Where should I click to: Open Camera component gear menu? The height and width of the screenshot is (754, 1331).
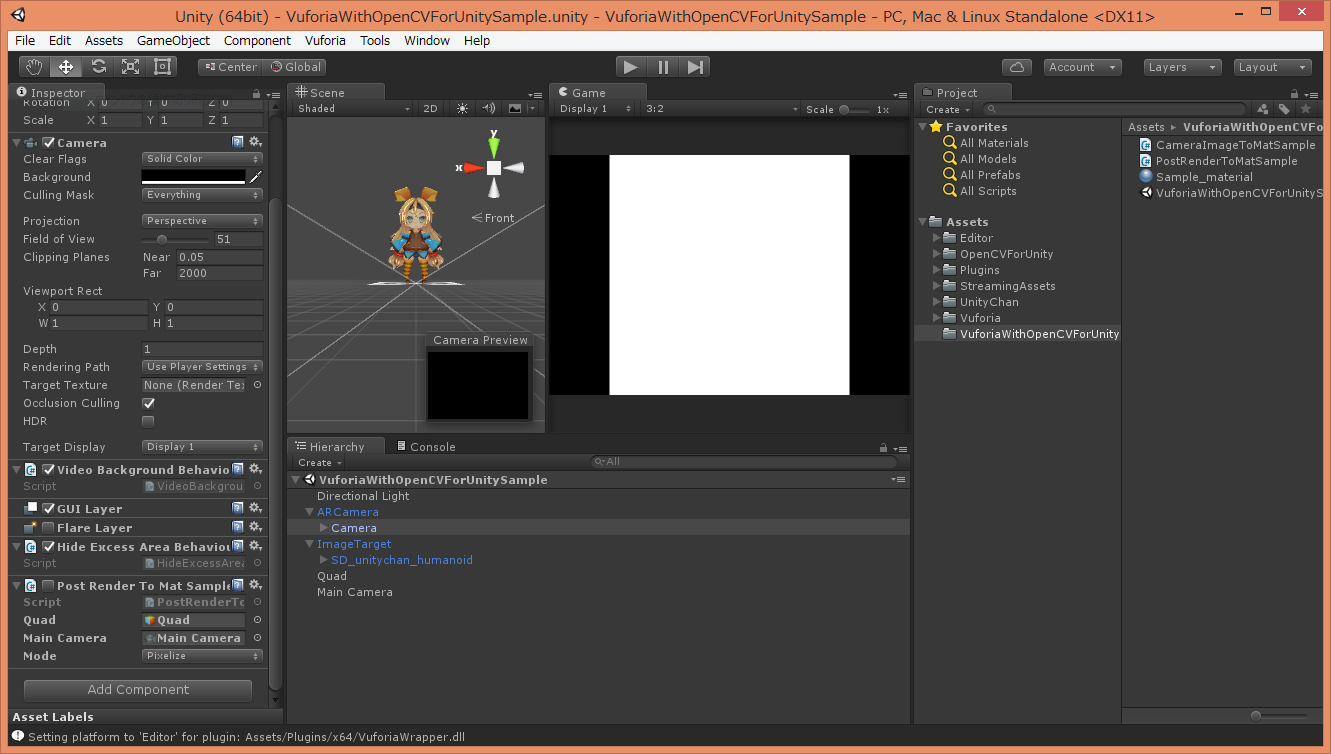[256, 143]
